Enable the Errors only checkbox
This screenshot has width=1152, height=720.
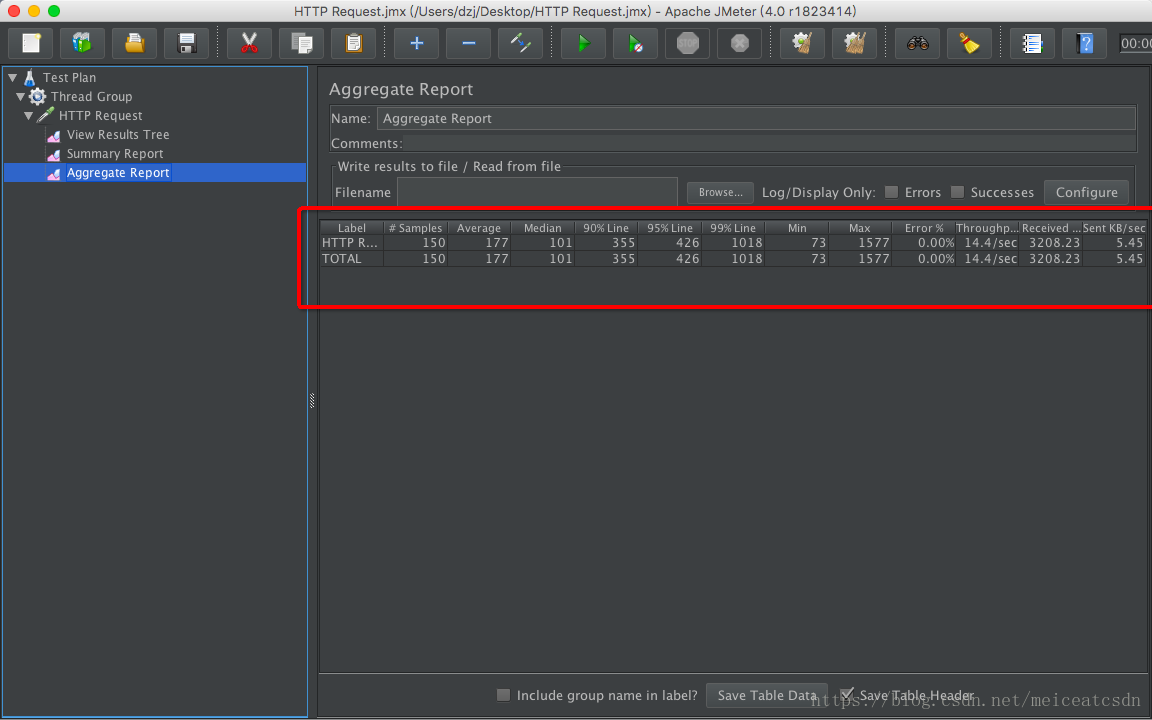coord(891,192)
